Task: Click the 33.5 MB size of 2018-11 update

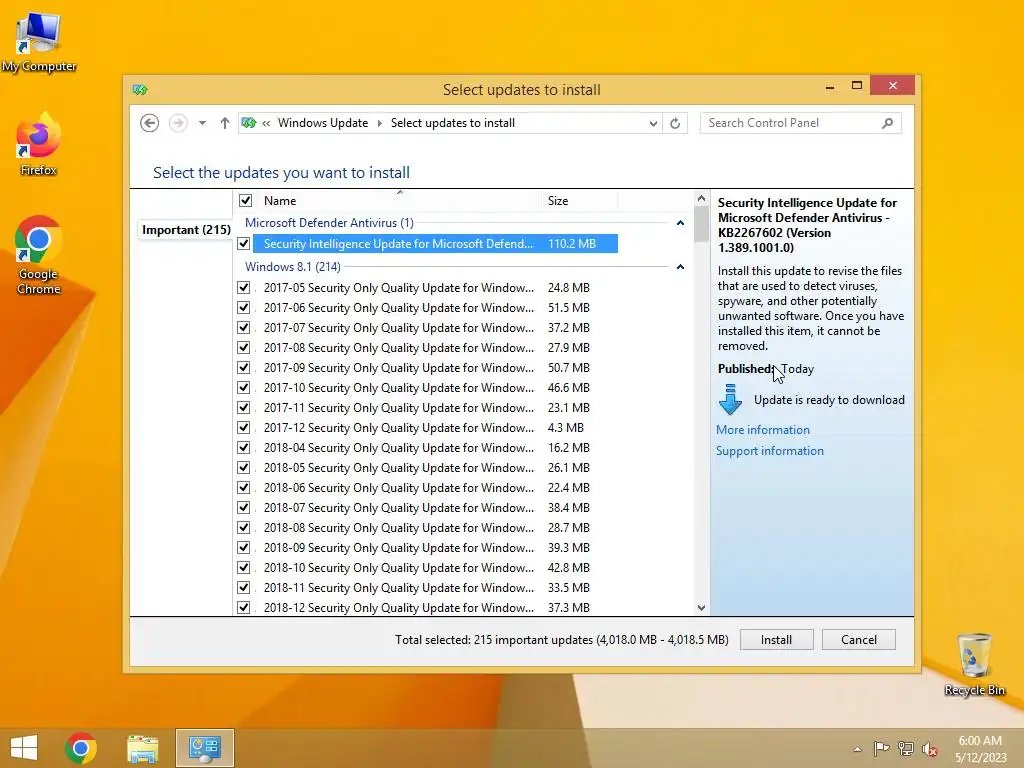Action: click(568, 588)
